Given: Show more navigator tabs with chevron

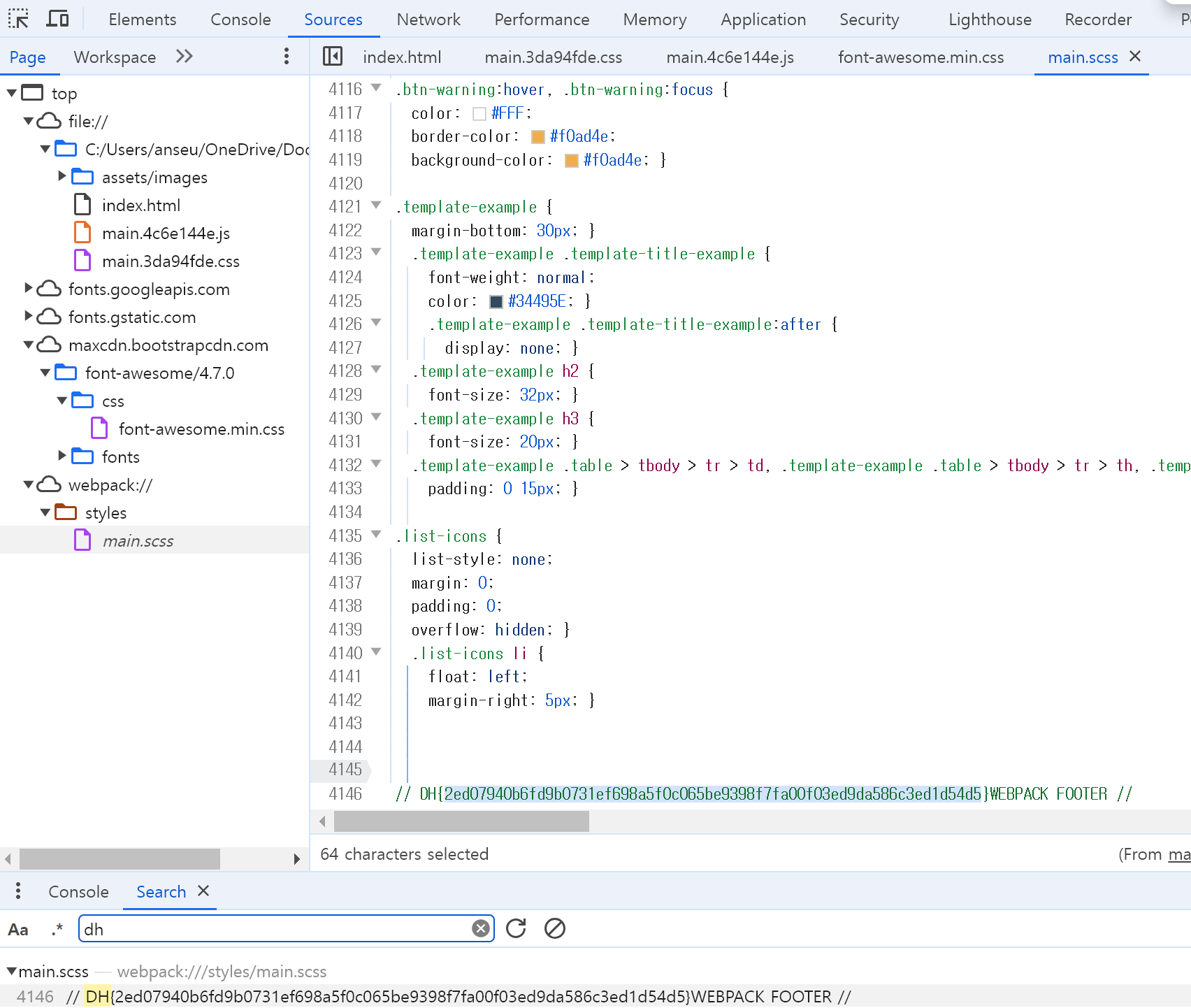Looking at the screenshot, I should (185, 57).
